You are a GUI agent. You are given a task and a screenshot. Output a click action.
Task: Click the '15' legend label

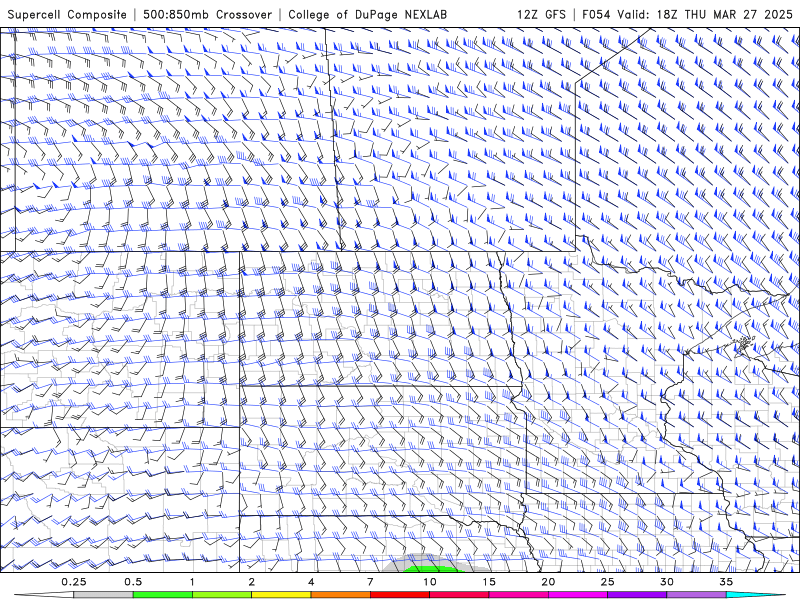[x=489, y=582]
